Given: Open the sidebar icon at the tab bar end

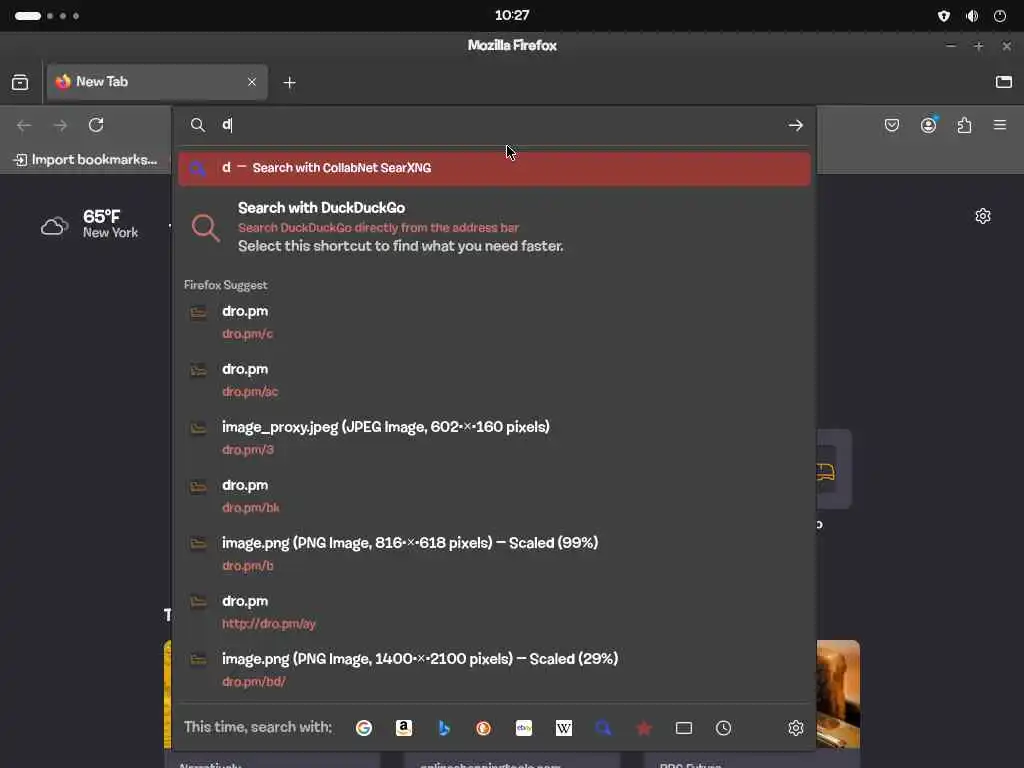Looking at the screenshot, I should 1004,82.
